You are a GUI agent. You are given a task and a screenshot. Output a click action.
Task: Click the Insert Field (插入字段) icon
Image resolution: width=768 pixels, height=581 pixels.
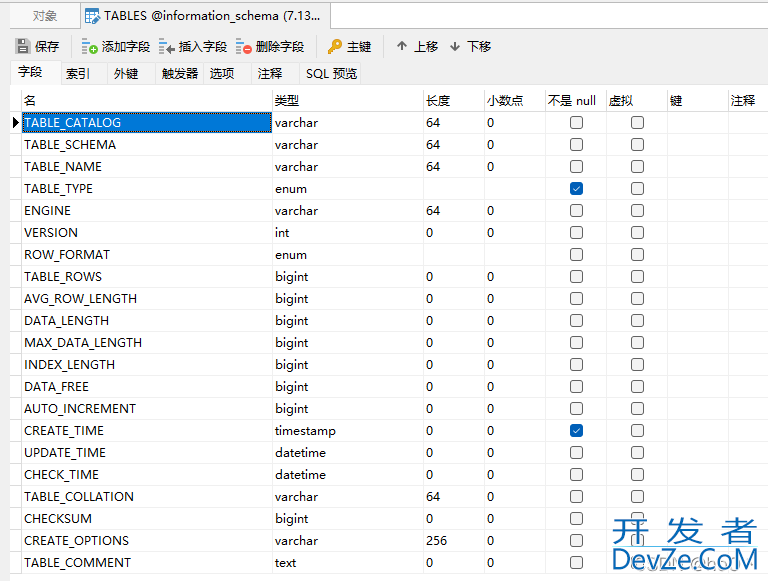point(166,46)
